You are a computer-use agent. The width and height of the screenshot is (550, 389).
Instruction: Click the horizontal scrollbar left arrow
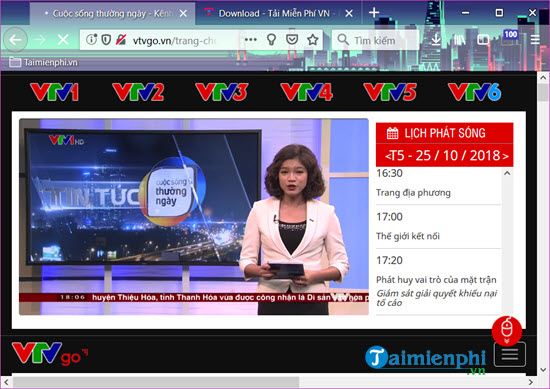click(x=6, y=382)
